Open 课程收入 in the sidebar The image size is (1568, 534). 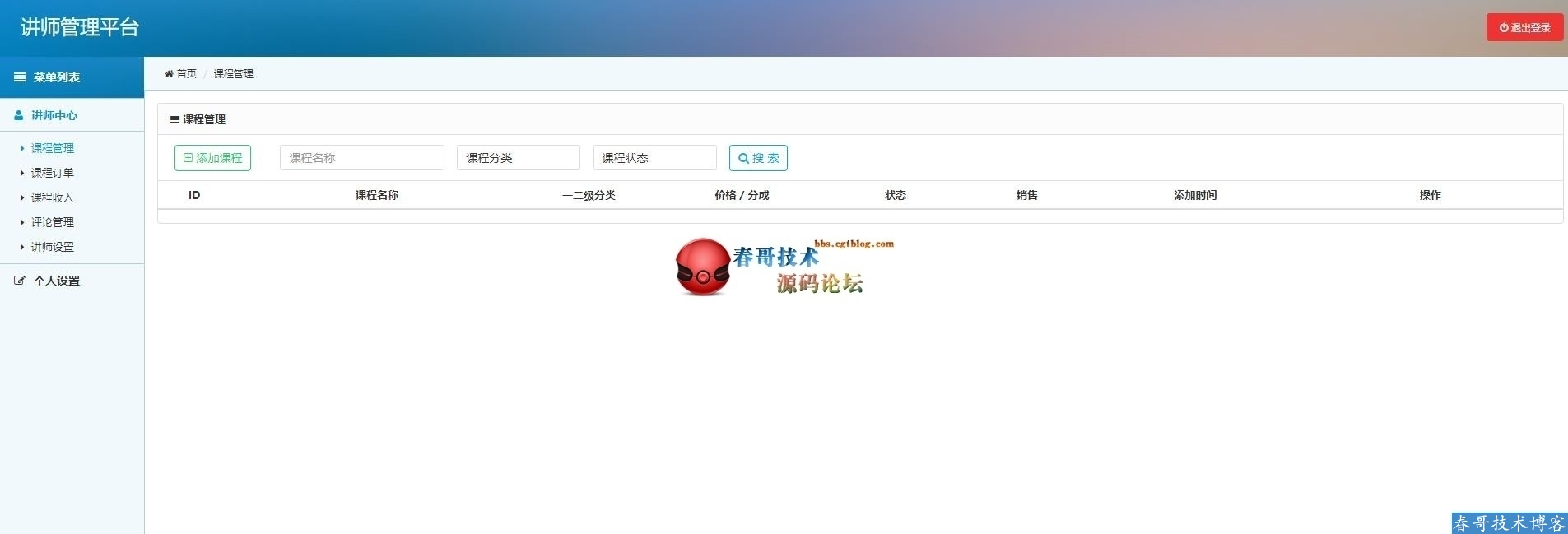pyautogui.click(x=53, y=197)
